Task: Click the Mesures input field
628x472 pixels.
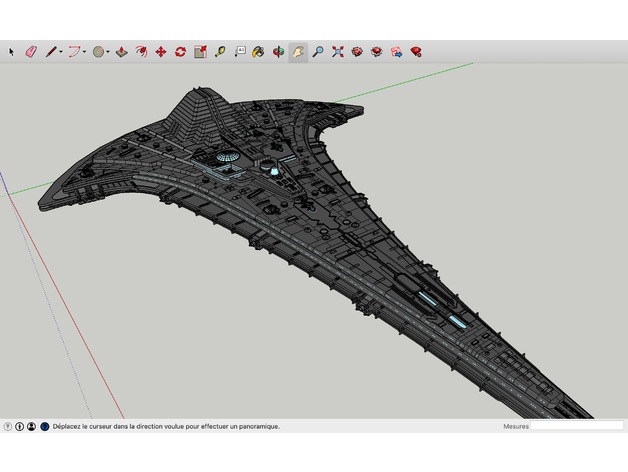Action: pos(577,426)
